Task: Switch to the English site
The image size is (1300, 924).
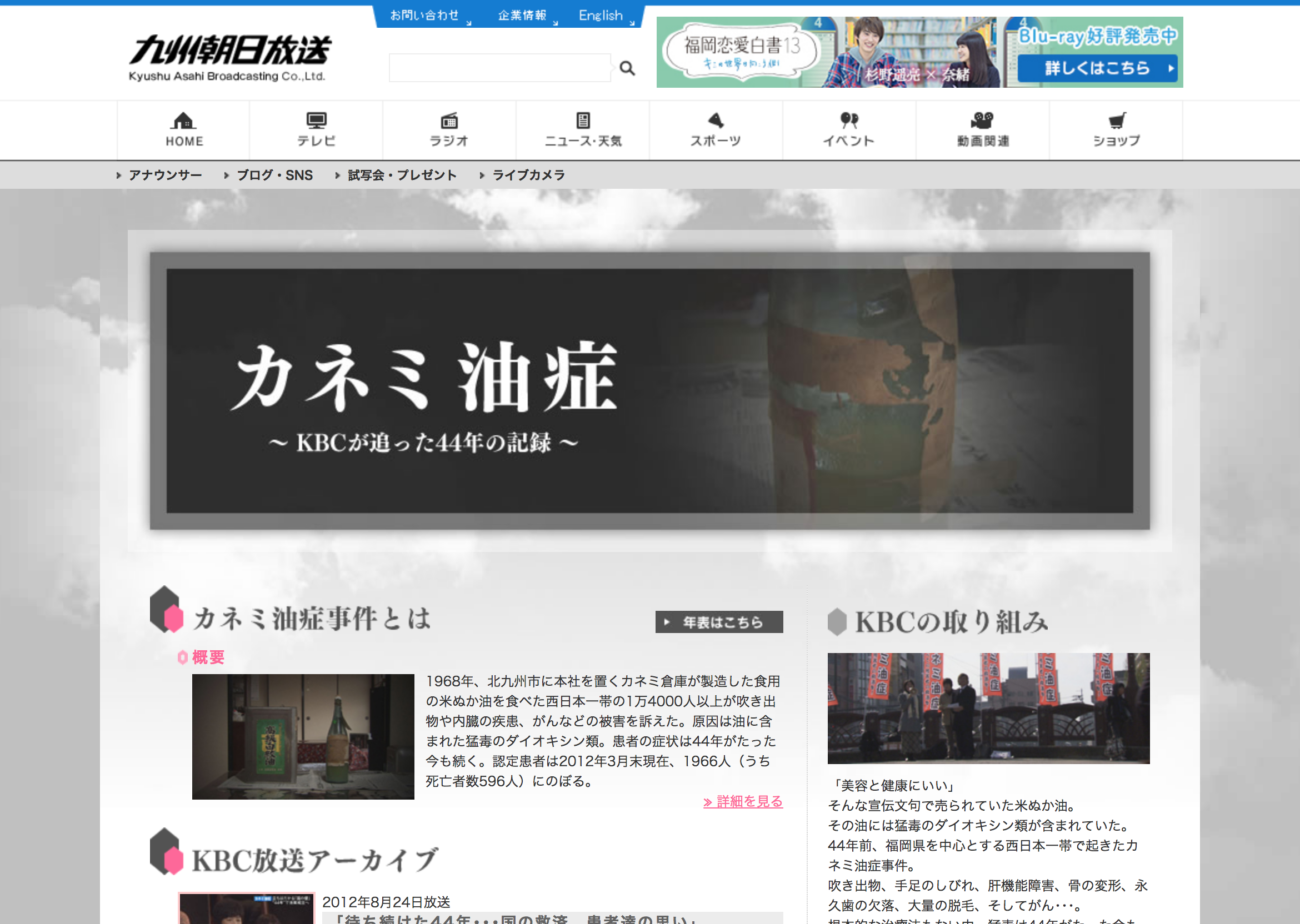Action: pyautogui.click(x=601, y=16)
